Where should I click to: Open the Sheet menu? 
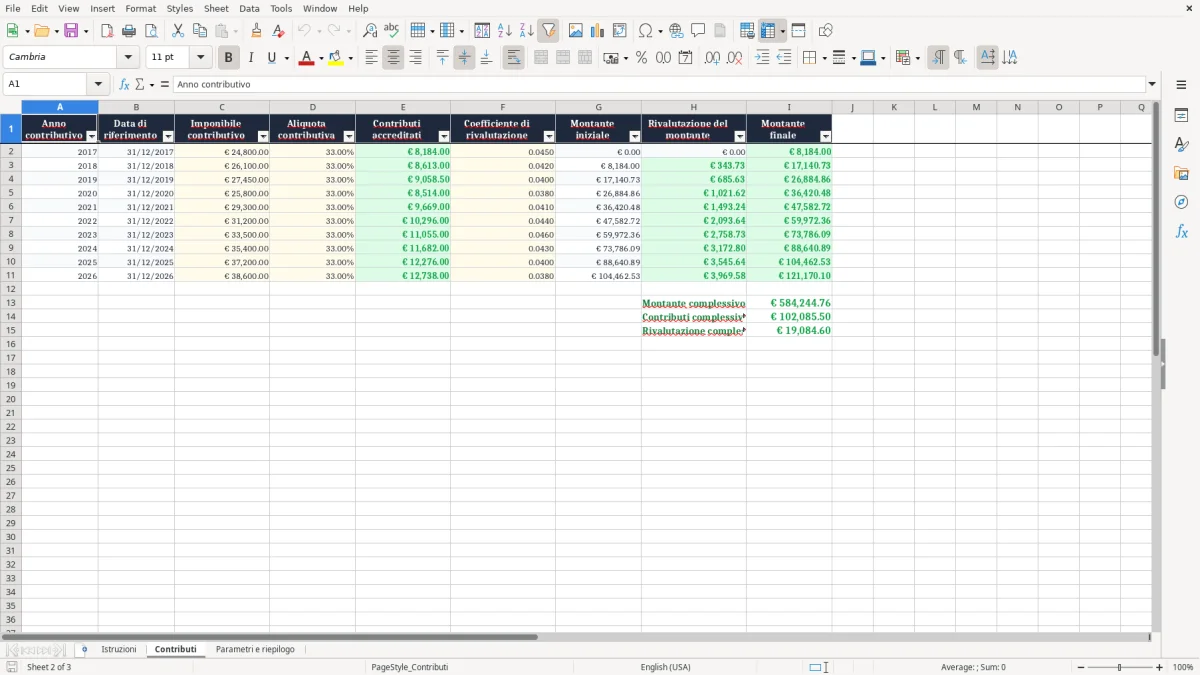216,9
